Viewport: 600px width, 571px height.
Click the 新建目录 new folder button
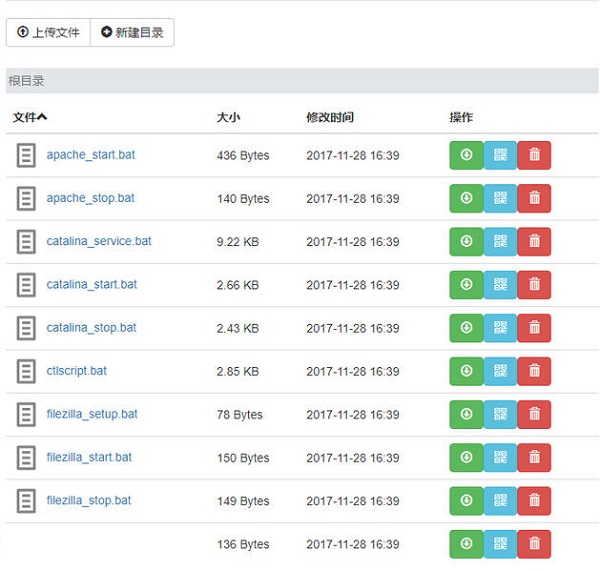pos(132,32)
